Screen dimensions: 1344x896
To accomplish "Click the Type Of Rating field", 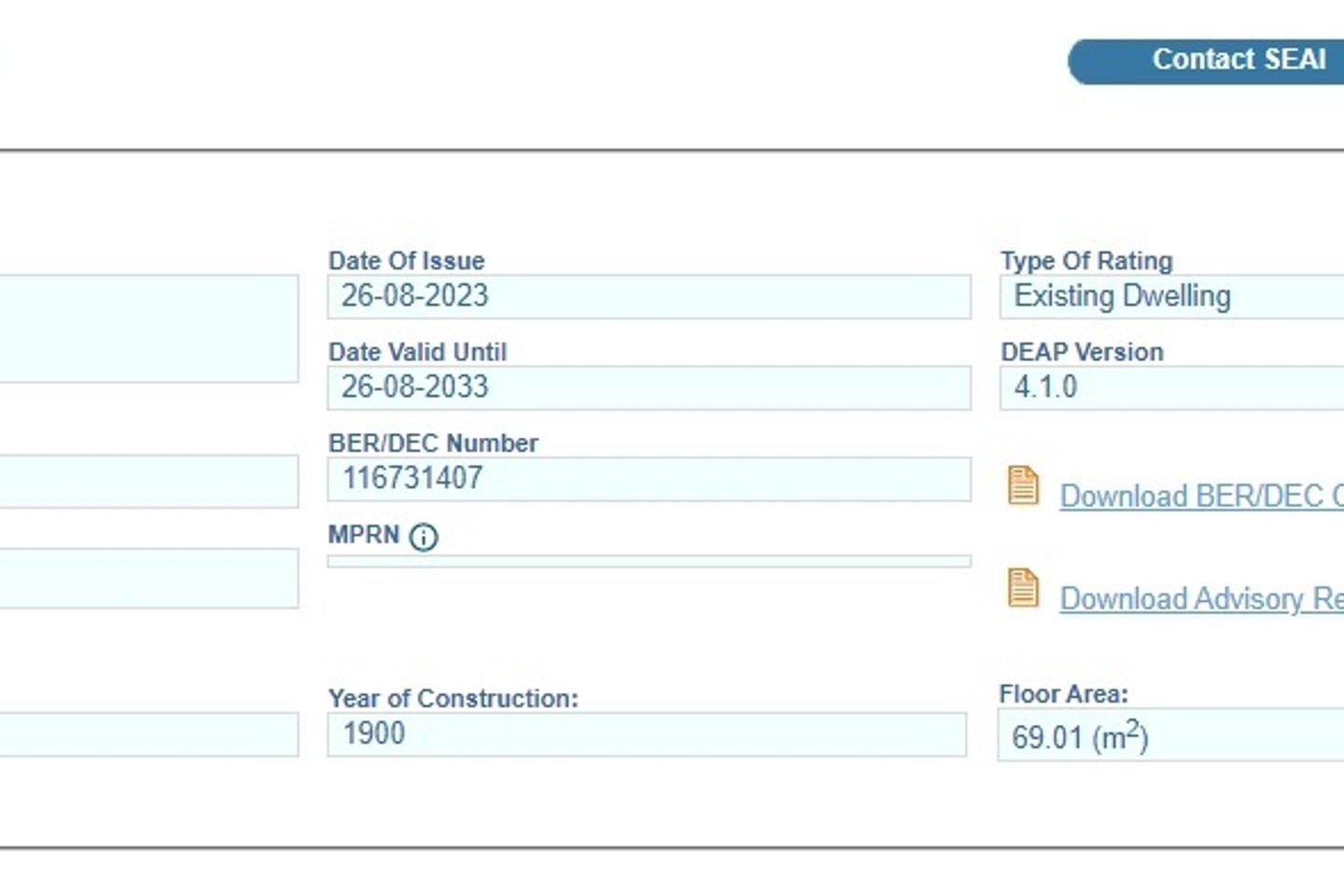I will (x=1172, y=297).
